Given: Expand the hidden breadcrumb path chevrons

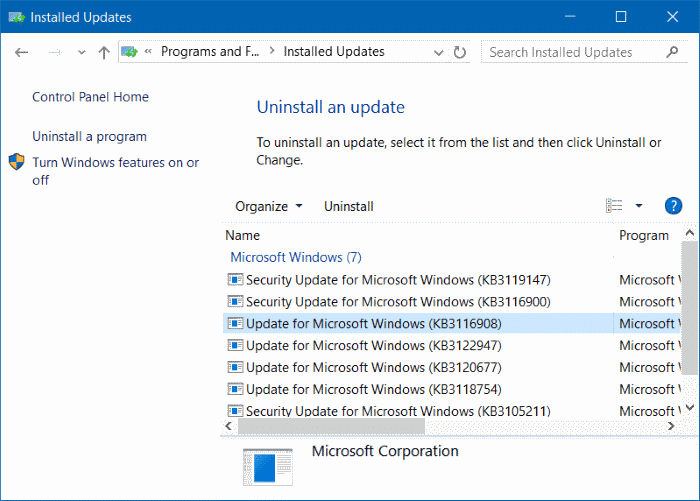Looking at the screenshot, I should tap(148, 51).
